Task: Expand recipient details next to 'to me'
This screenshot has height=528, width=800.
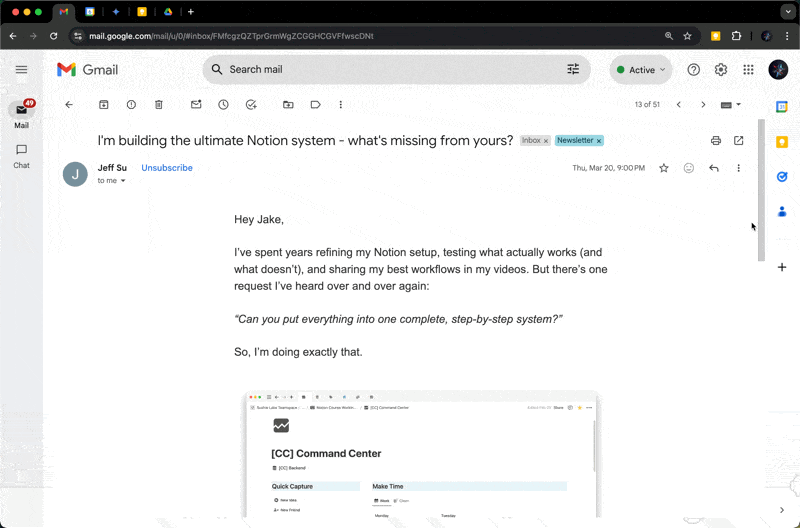Action: [x=123, y=181]
